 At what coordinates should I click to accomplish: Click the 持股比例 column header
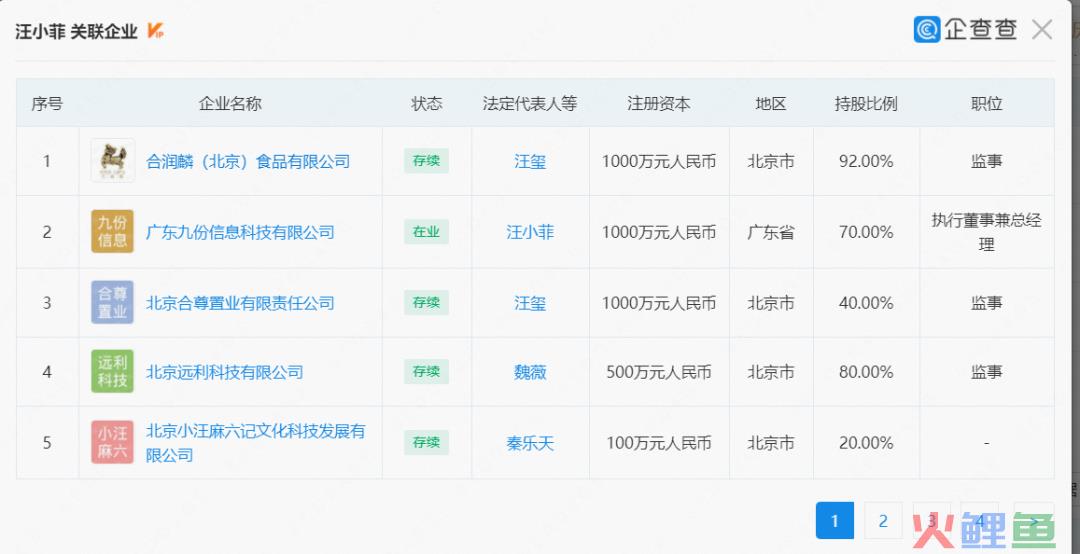866,103
